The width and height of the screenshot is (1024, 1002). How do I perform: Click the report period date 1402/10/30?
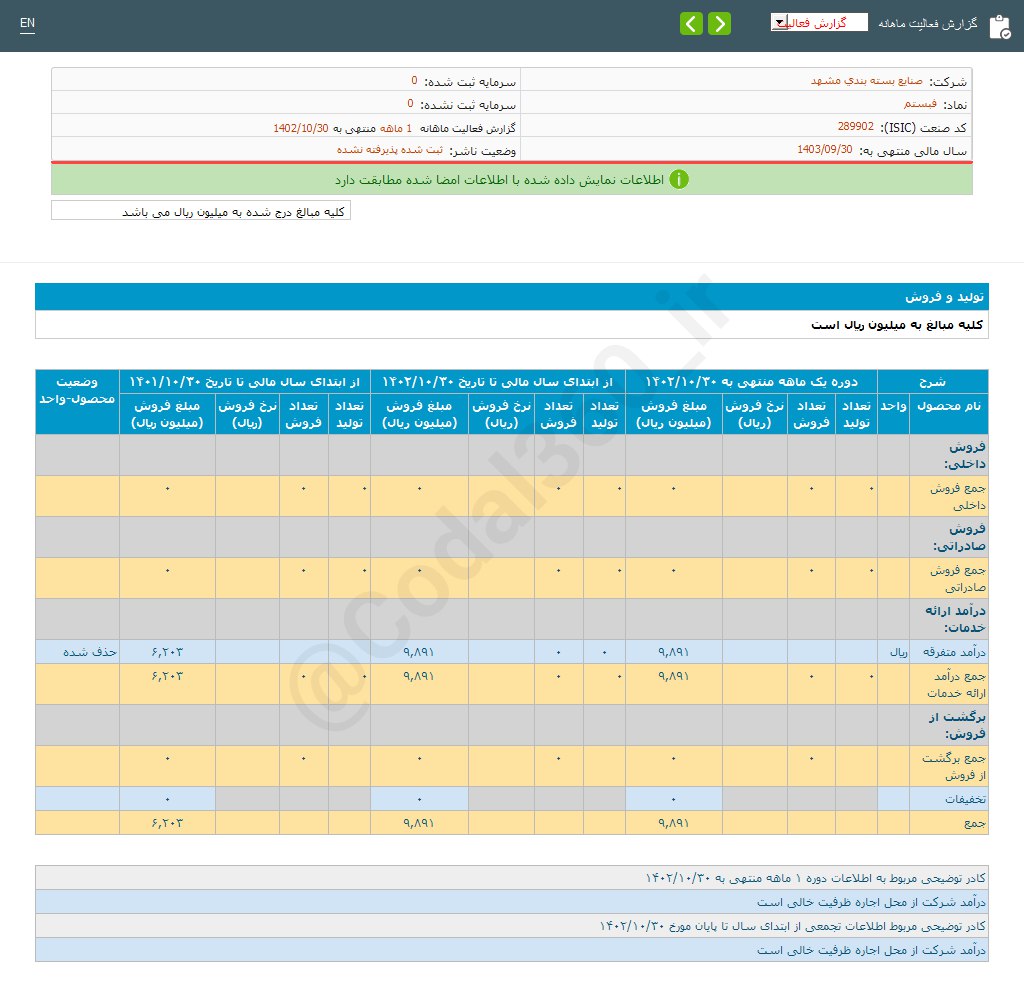click(301, 128)
